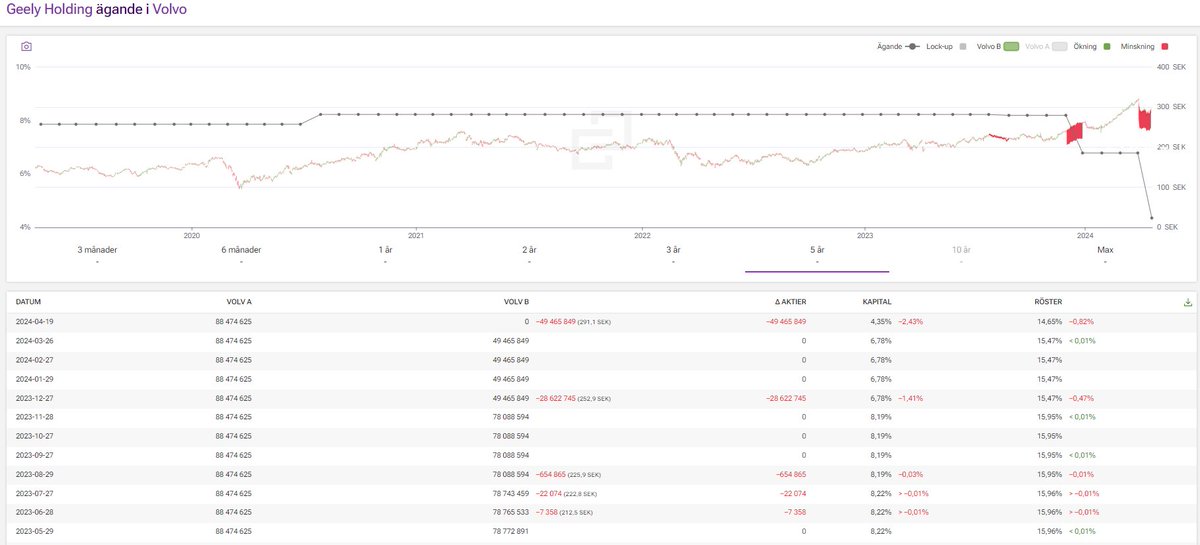Image resolution: width=1200 pixels, height=545 pixels.
Task: Click the red decrease marker near late 2023
Action: [x=1075, y=133]
